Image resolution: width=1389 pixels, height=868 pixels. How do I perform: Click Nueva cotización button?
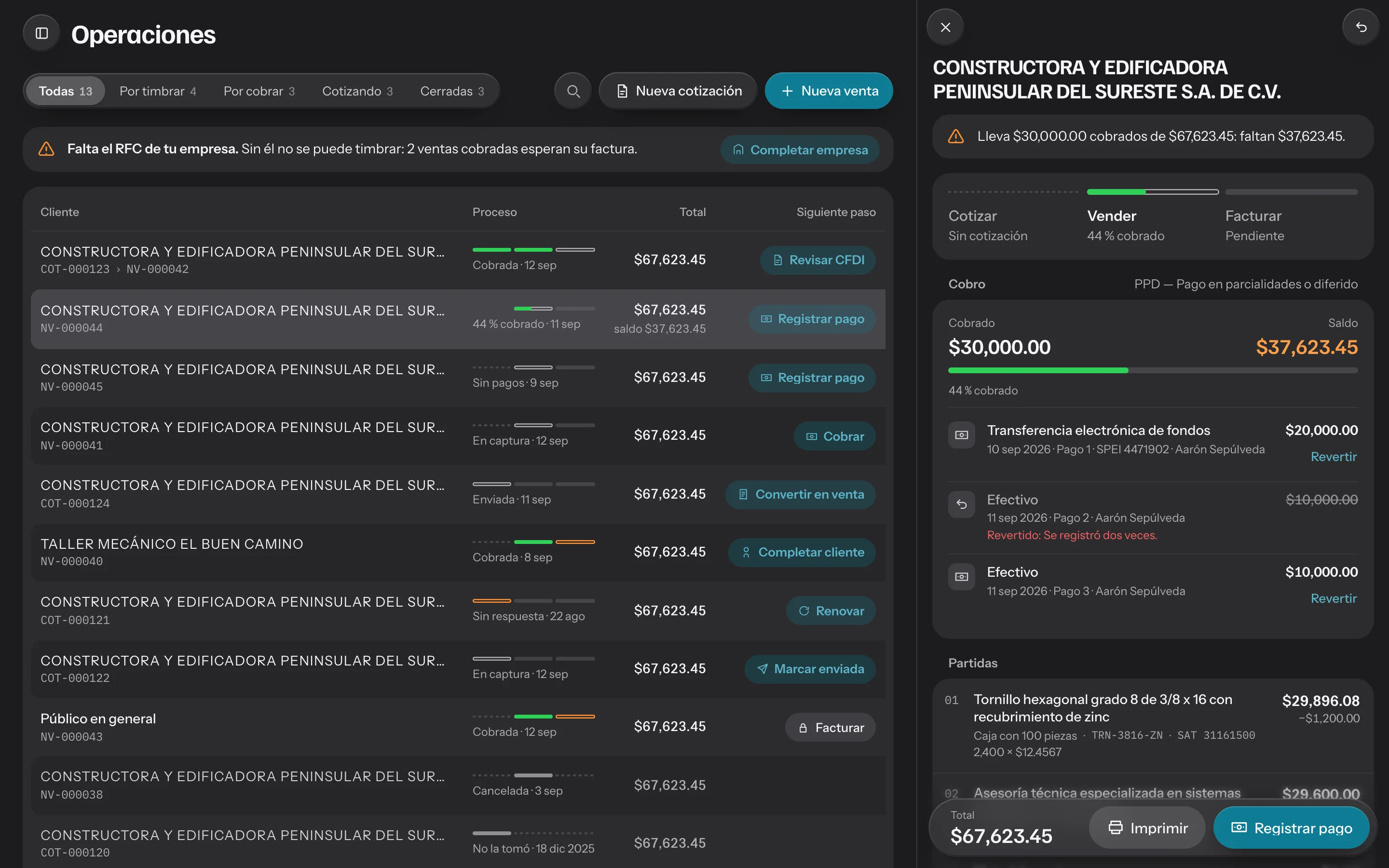click(x=678, y=91)
